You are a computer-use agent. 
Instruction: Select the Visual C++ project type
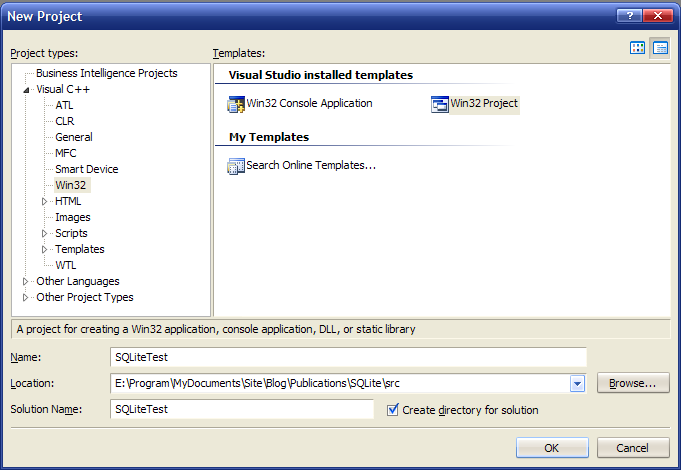pos(63,89)
